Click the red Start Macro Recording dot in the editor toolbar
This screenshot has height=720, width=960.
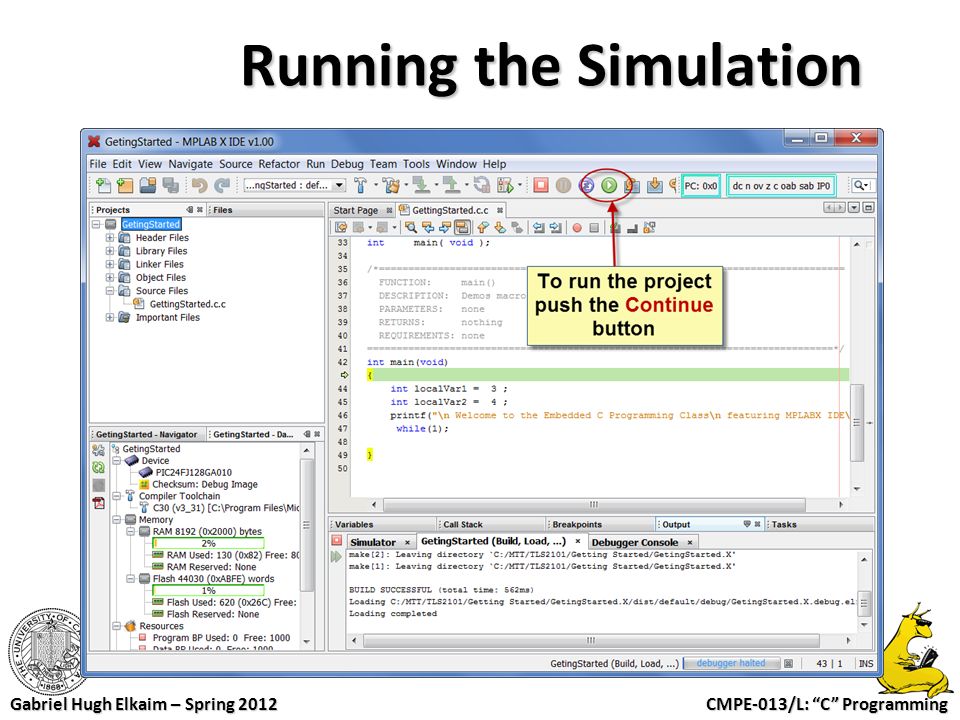point(577,228)
